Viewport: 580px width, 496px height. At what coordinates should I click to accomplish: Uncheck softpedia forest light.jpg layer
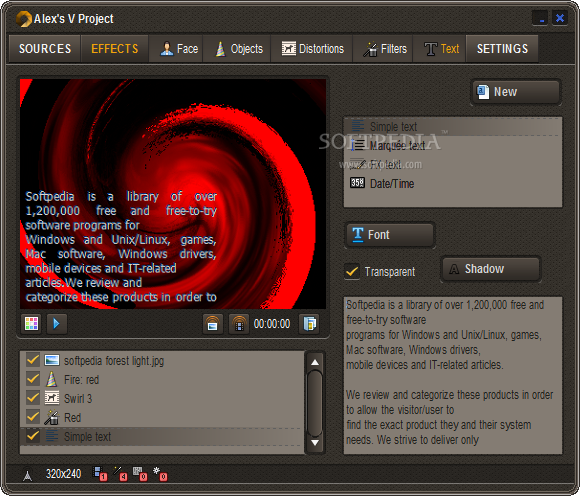click(33, 360)
